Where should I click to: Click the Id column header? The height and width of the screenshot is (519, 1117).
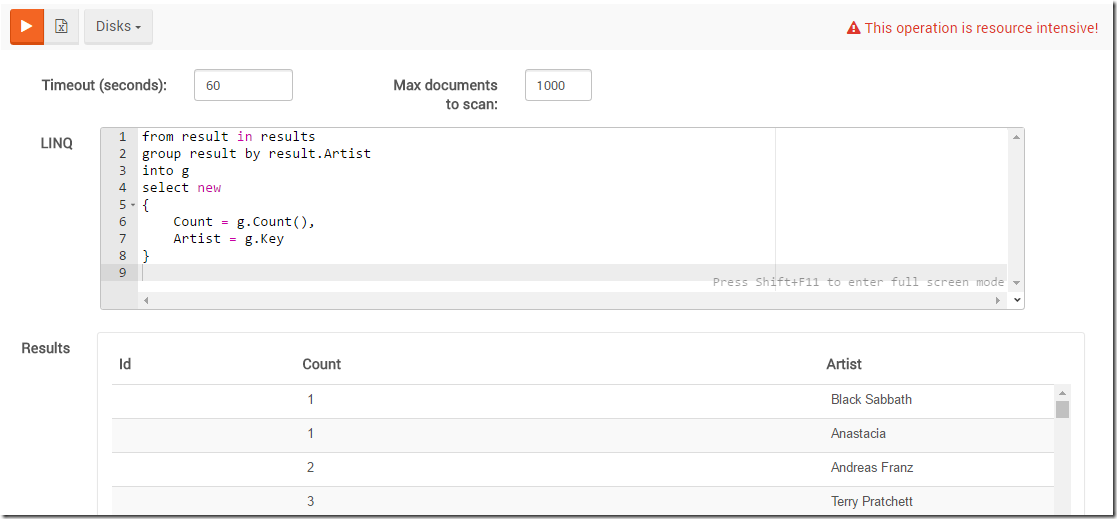(125, 364)
